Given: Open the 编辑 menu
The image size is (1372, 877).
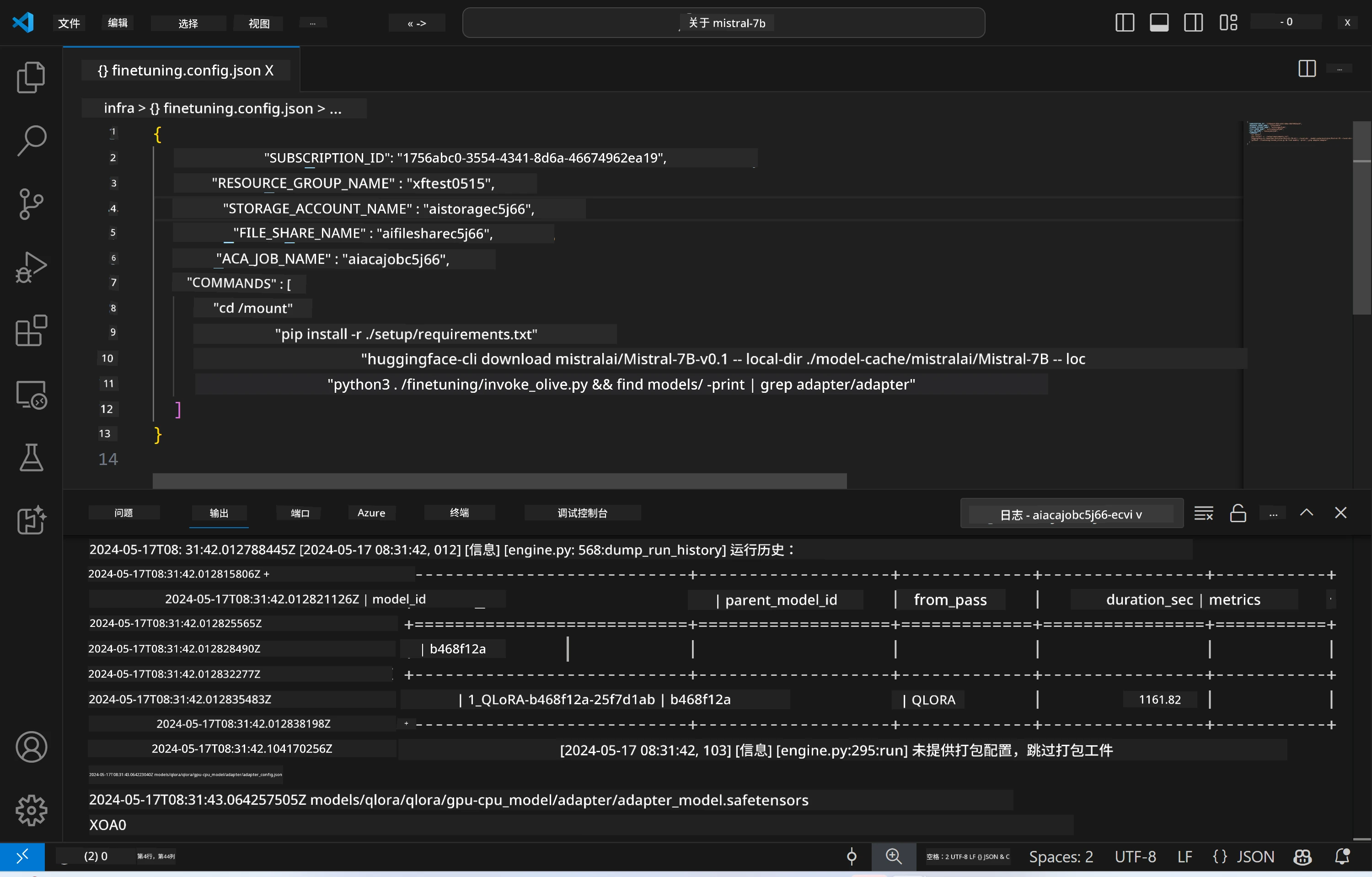Looking at the screenshot, I should click(118, 23).
